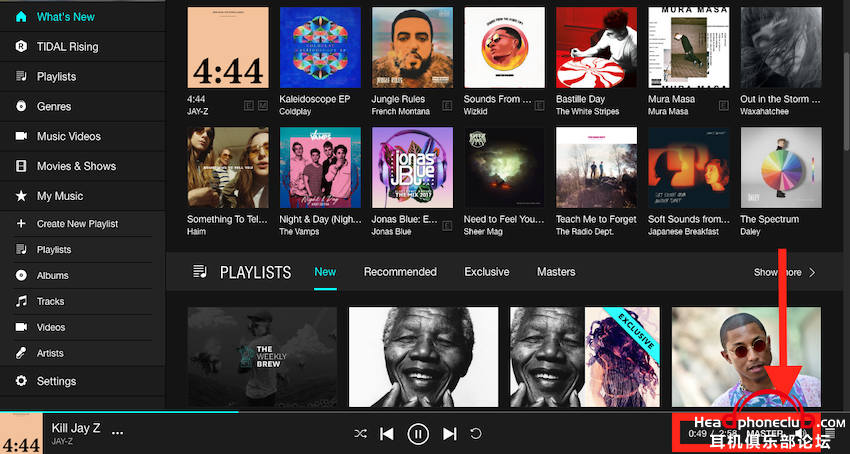Image resolution: width=850 pixels, height=454 pixels.
Task: Open the What's New home icon
Action: point(21,17)
